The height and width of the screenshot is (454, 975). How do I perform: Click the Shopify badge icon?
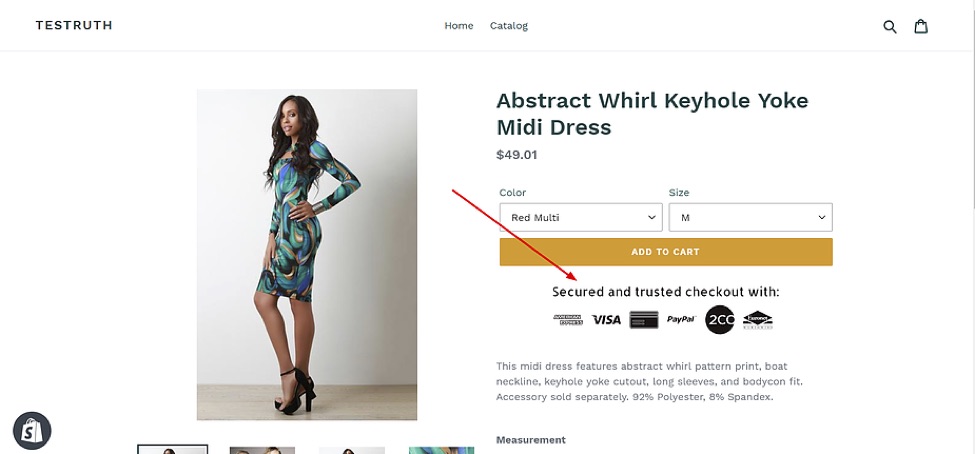32,430
